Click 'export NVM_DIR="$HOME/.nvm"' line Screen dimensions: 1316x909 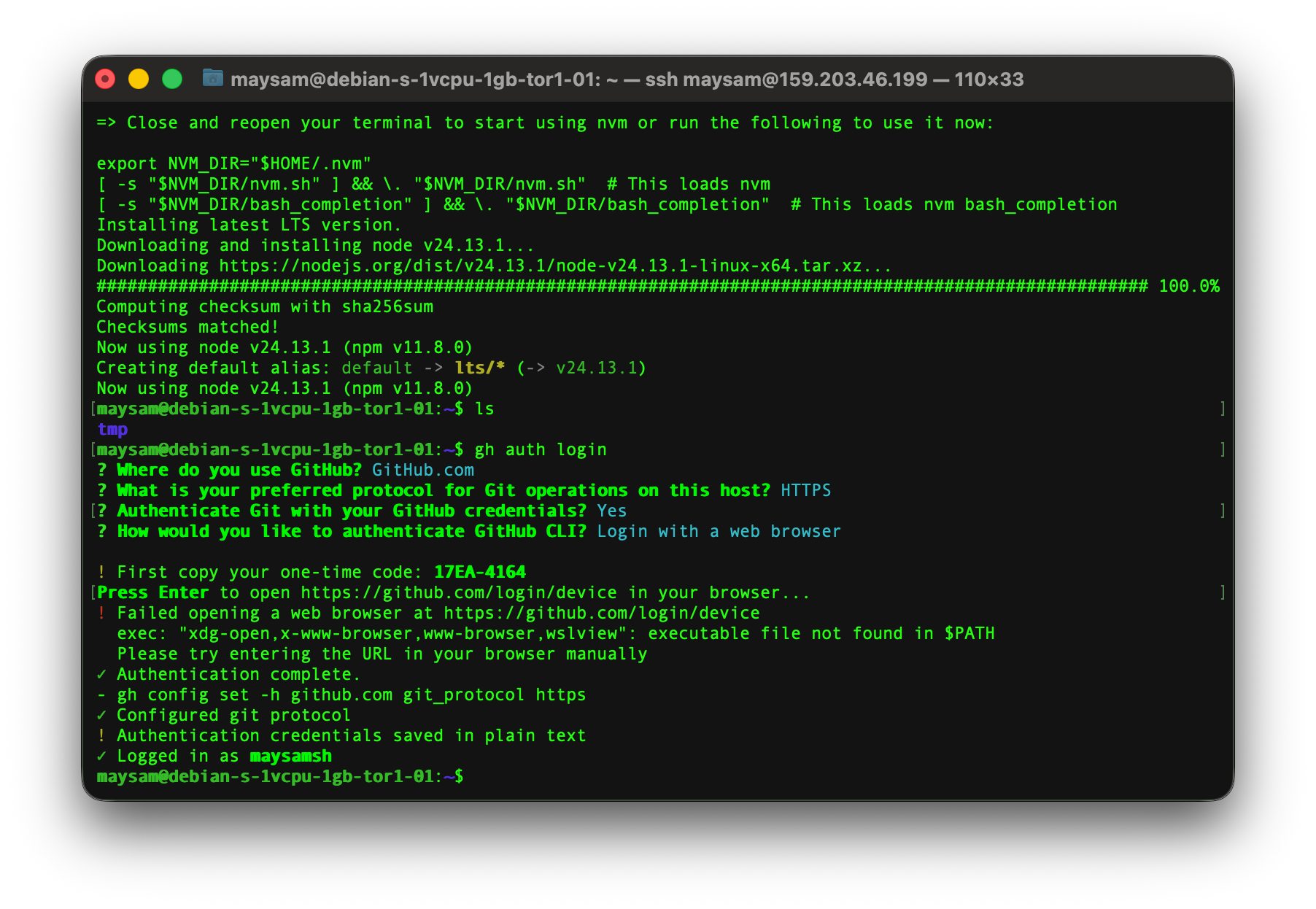point(234,163)
